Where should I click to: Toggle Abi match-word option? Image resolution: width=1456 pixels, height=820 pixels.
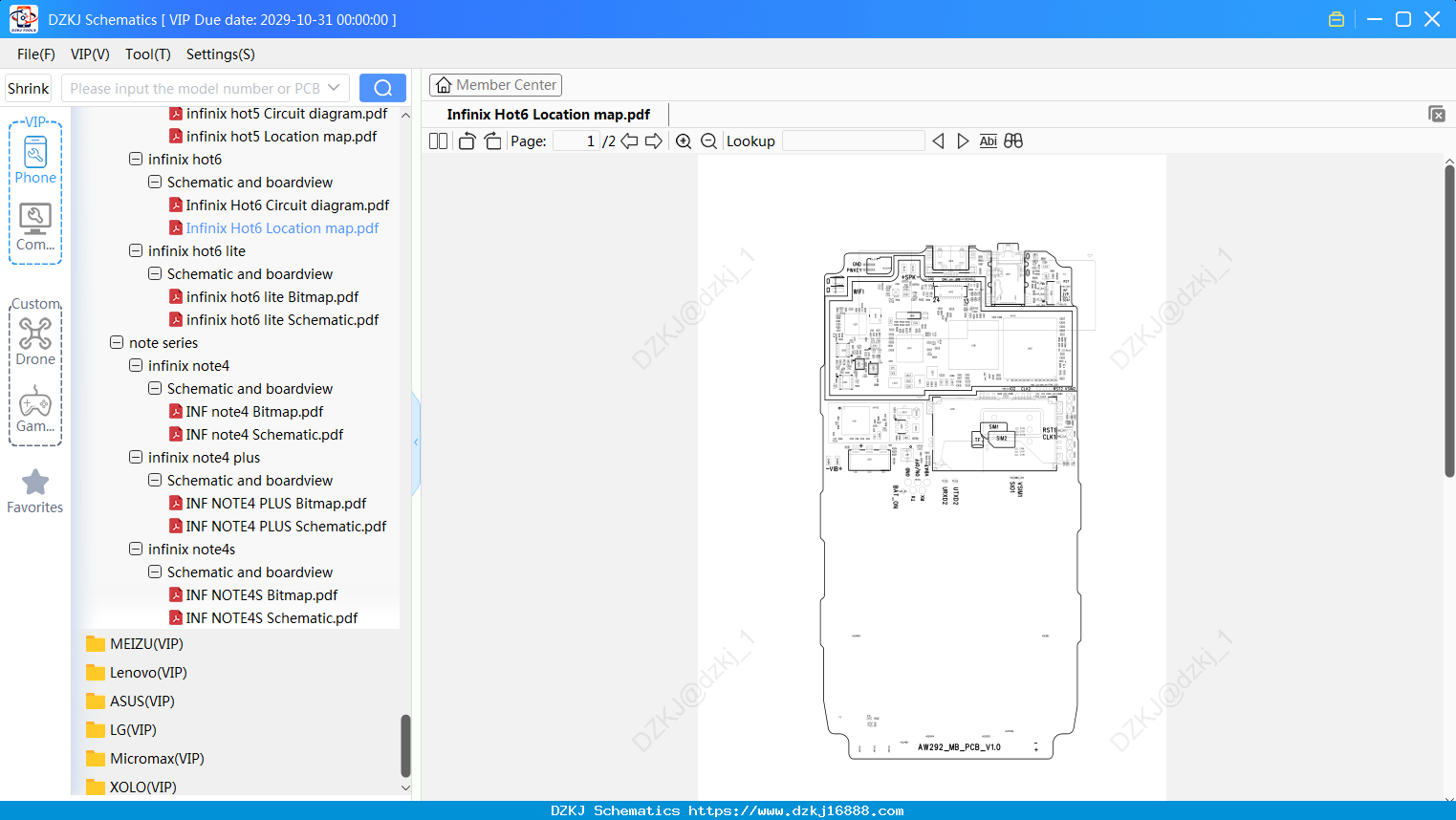(x=989, y=141)
